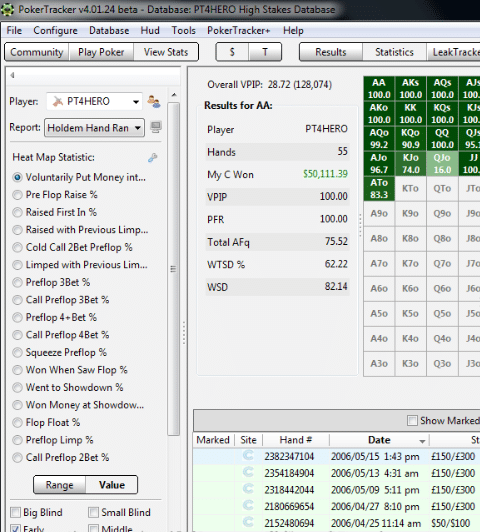This screenshot has height=532, width=480.
Task: Enable the Big Blind checkbox
Action: click(x=16, y=512)
